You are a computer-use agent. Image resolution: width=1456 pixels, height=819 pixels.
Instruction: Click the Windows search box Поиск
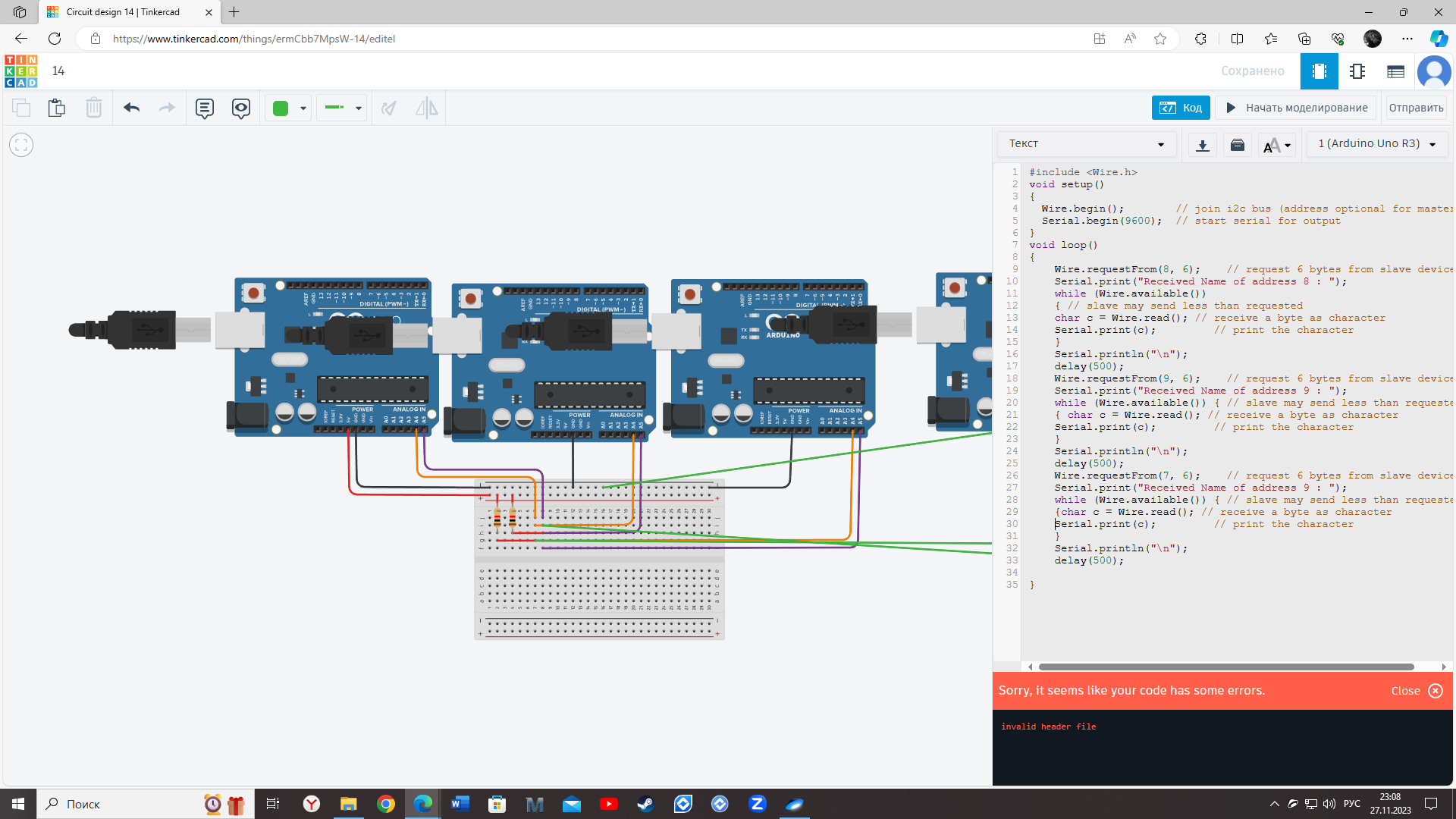point(144,804)
